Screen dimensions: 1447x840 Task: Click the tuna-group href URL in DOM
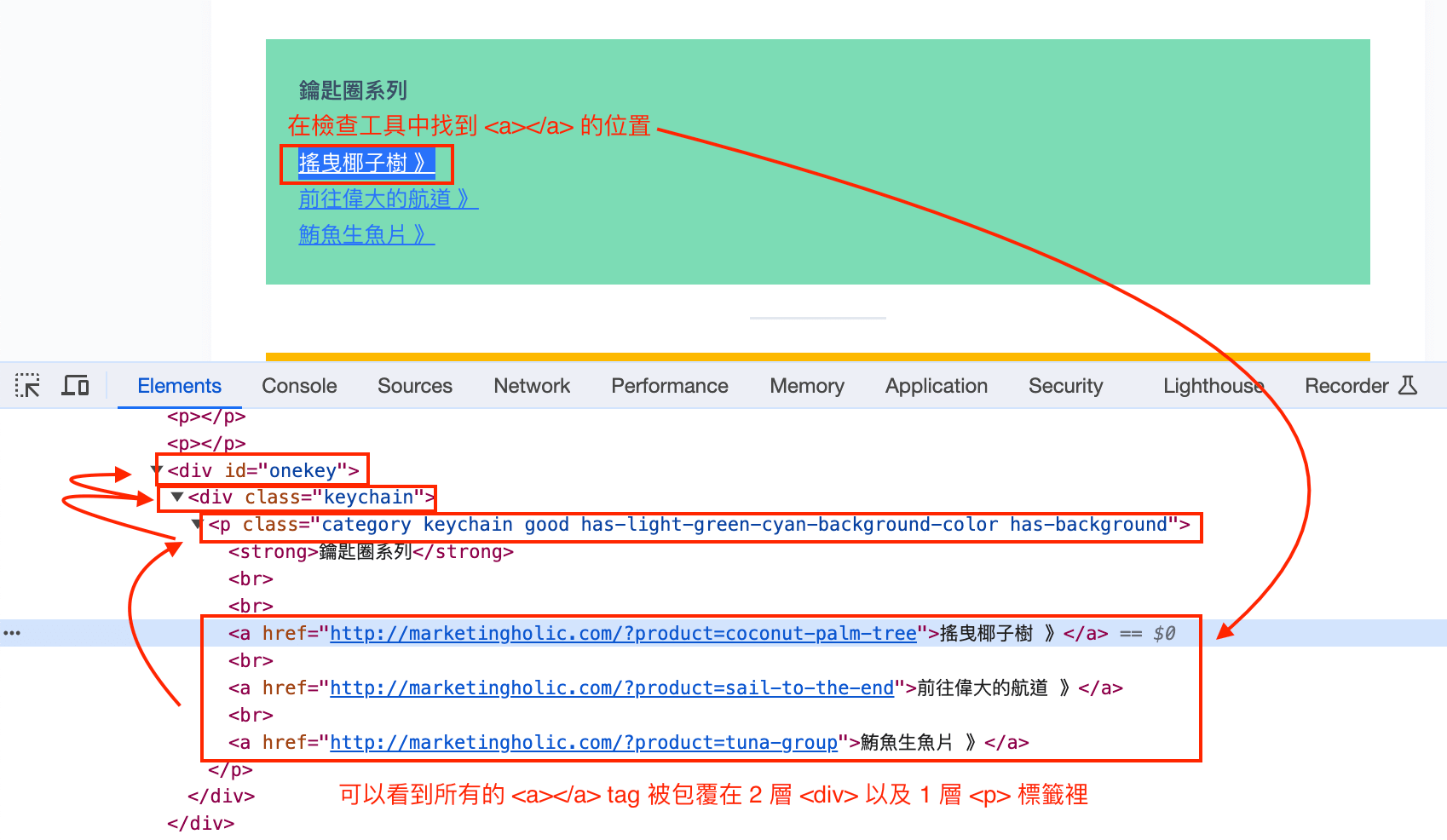click(x=584, y=742)
